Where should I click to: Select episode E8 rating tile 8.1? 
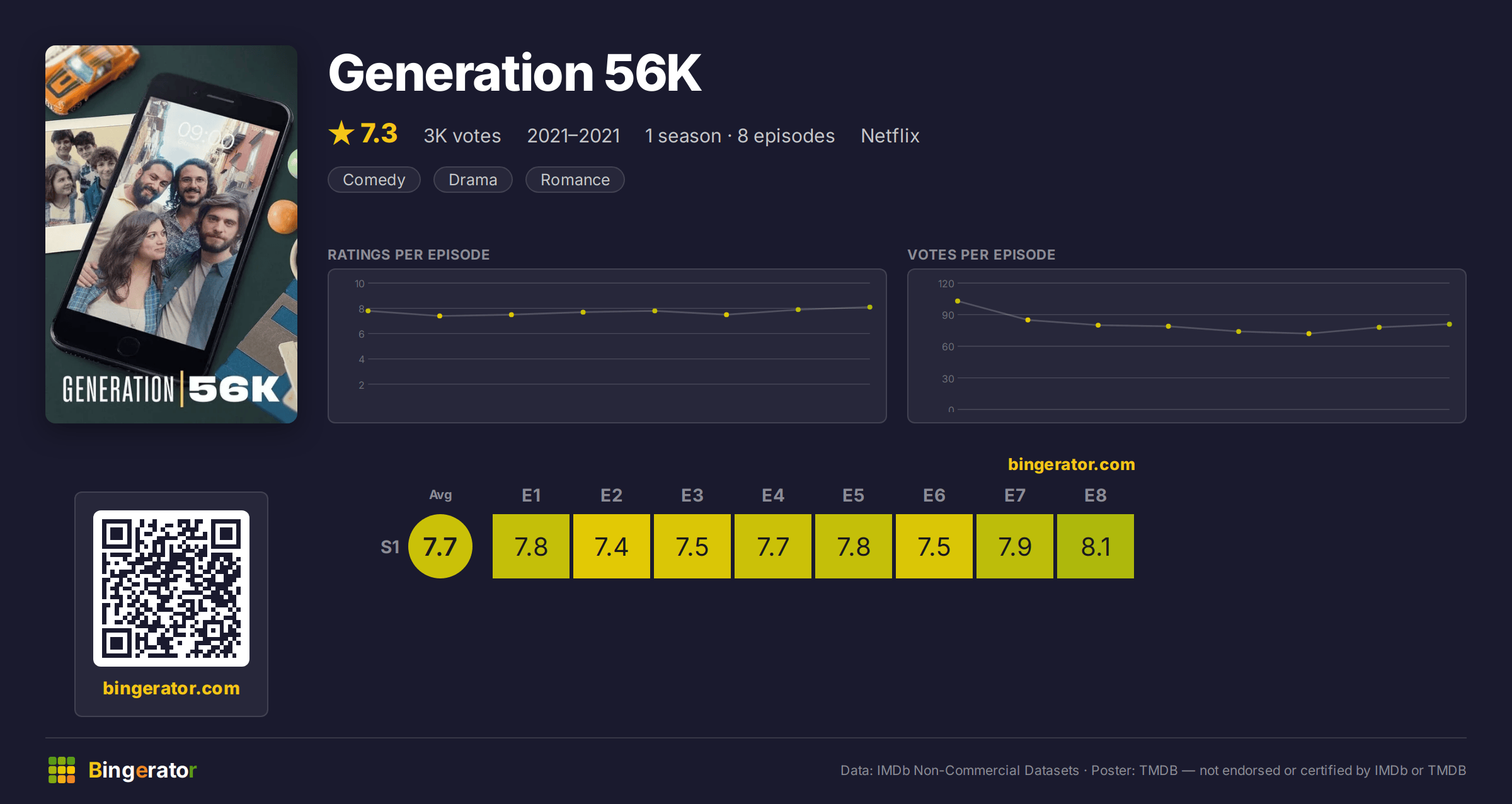(1096, 546)
